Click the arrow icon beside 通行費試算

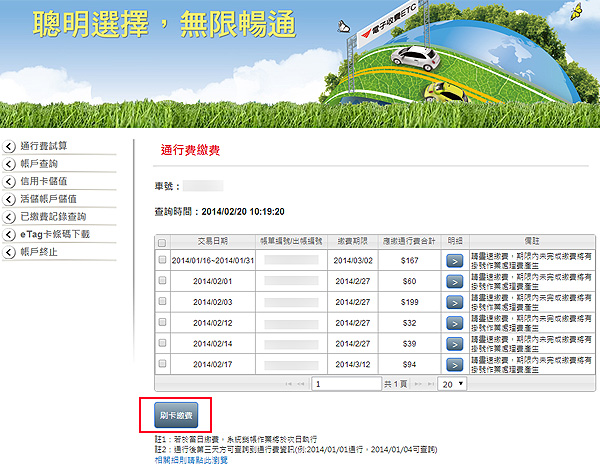click(10, 147)
